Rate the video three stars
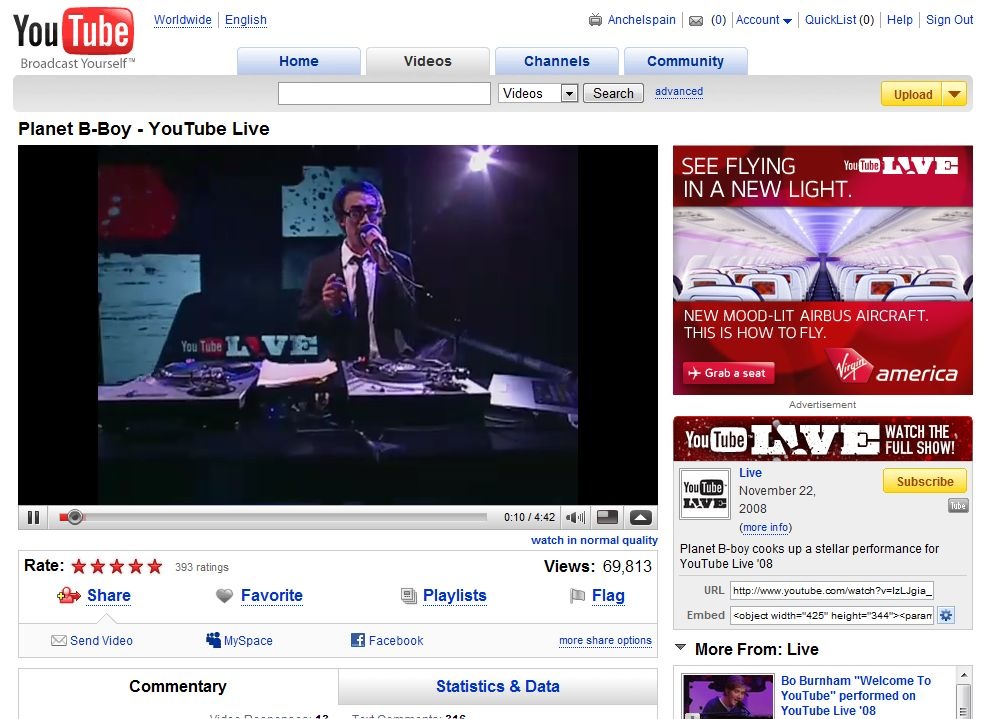Viewport: 996px width, 719px height. click(117, 566)
